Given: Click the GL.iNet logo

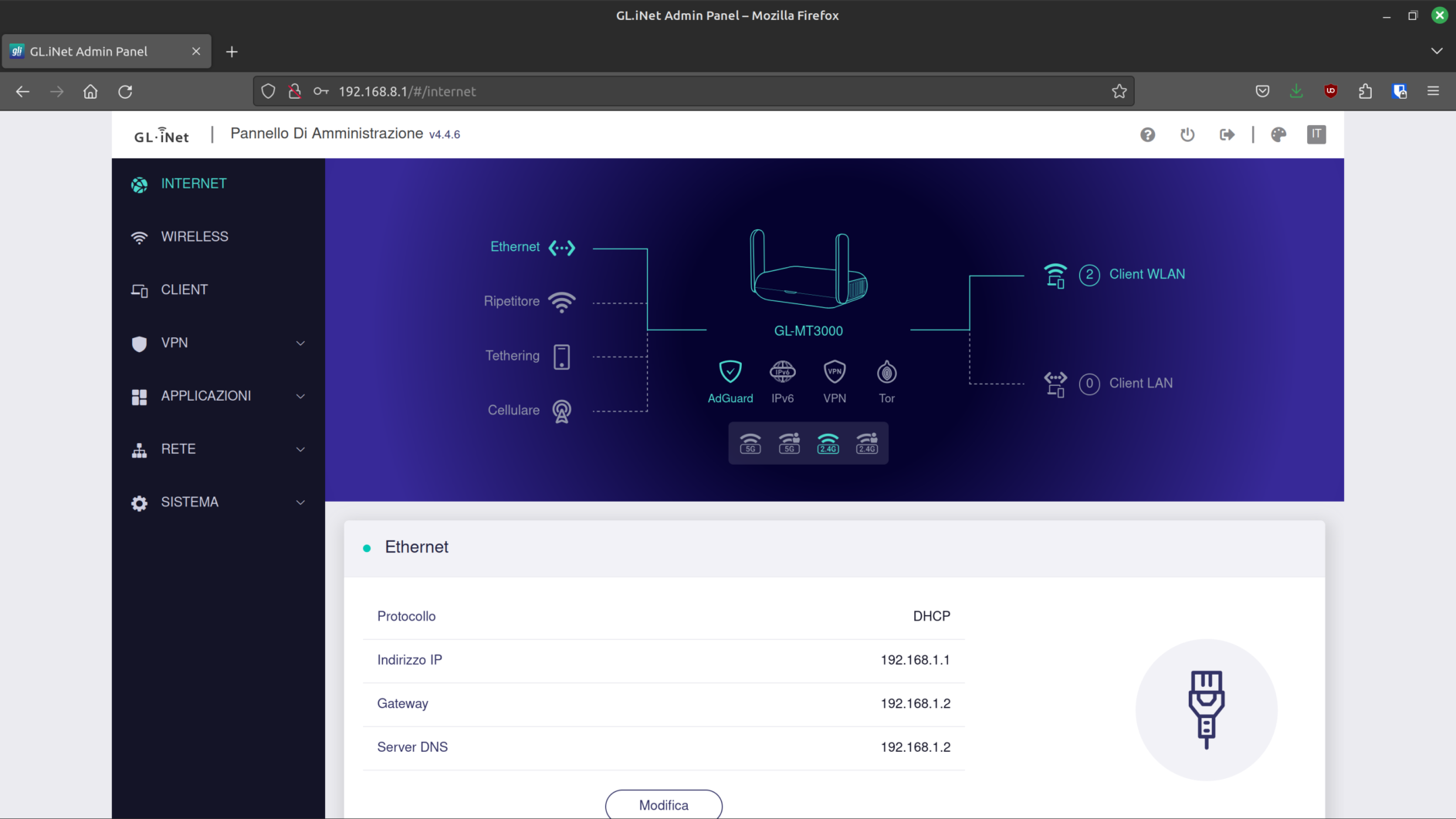Looking at the screenshot, I should 161,135.
